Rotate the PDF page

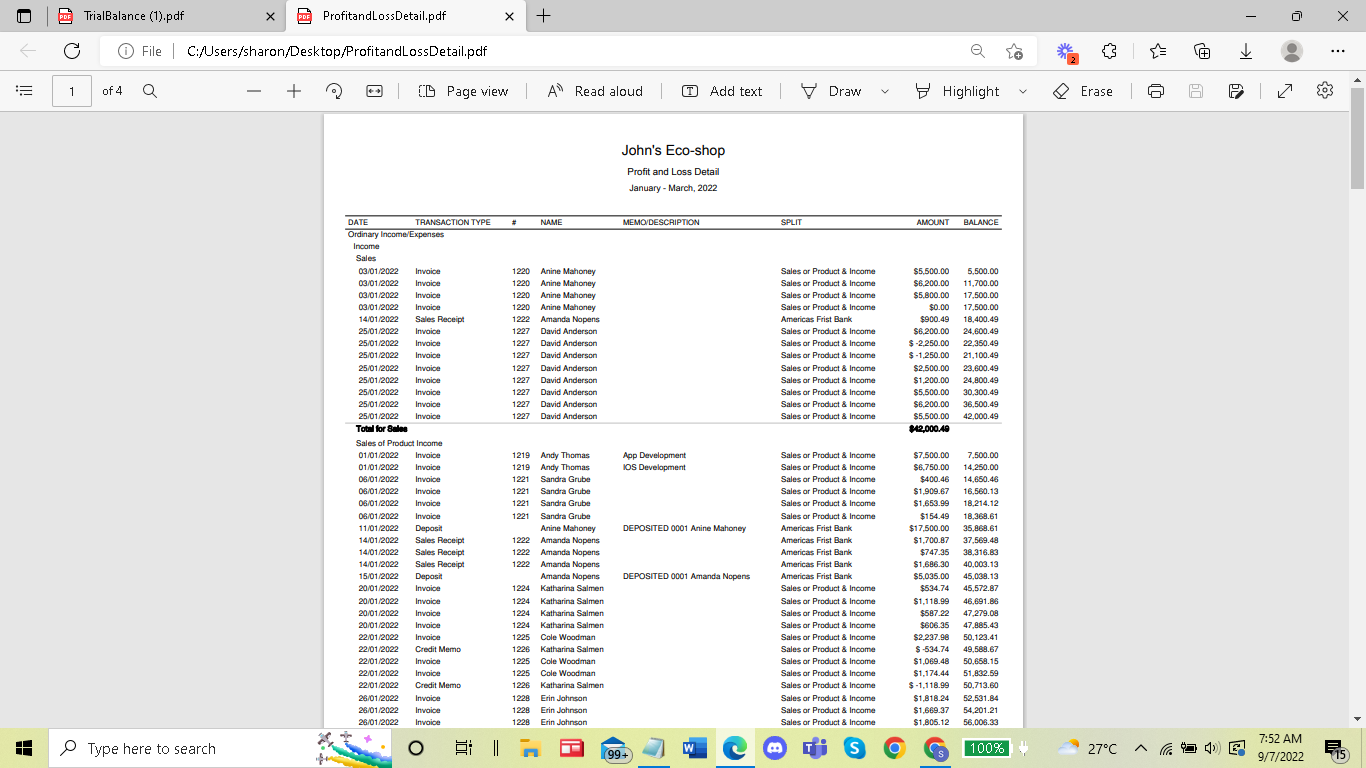tap(334, 91)
